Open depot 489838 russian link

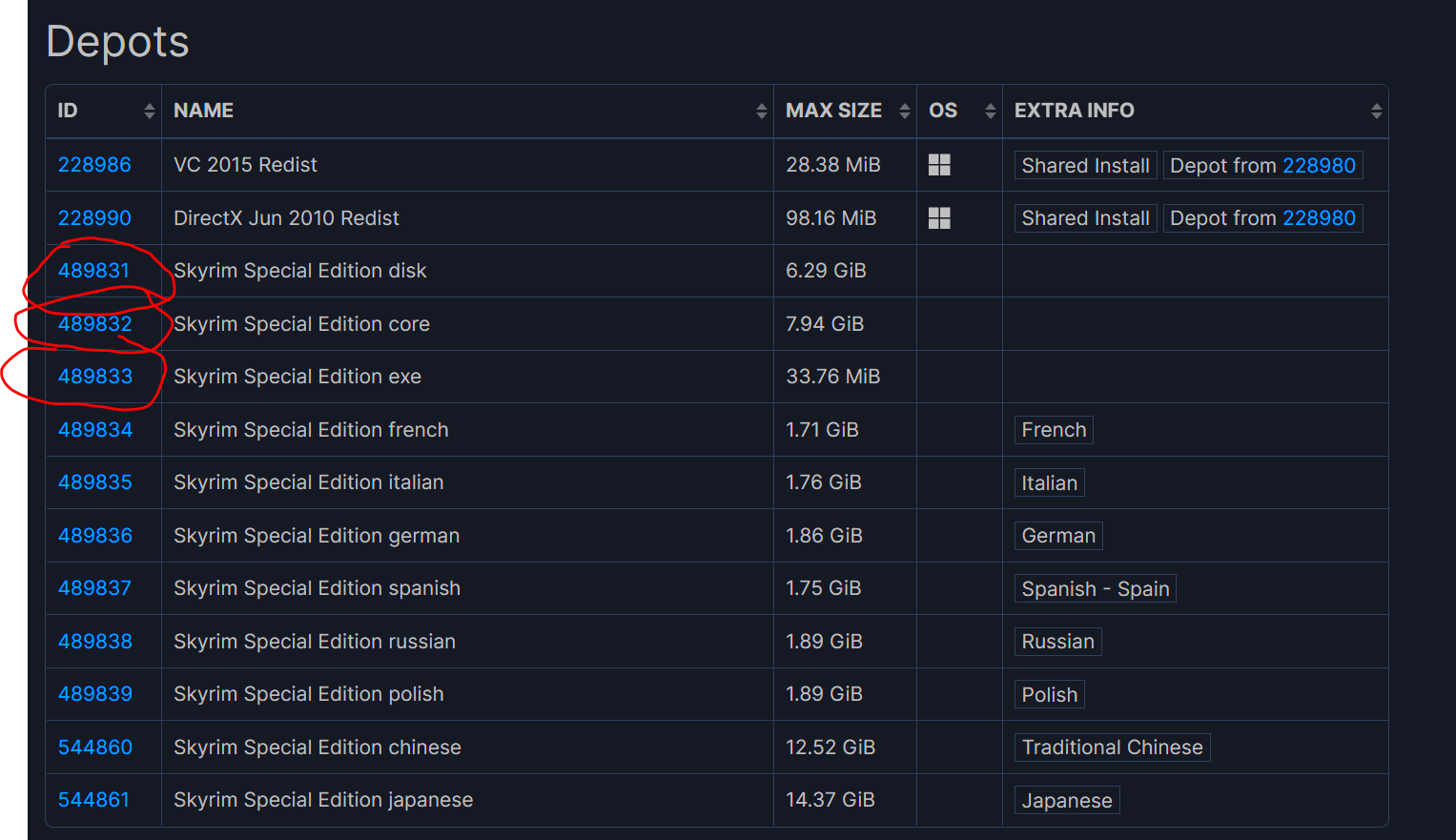coord(94,642)
